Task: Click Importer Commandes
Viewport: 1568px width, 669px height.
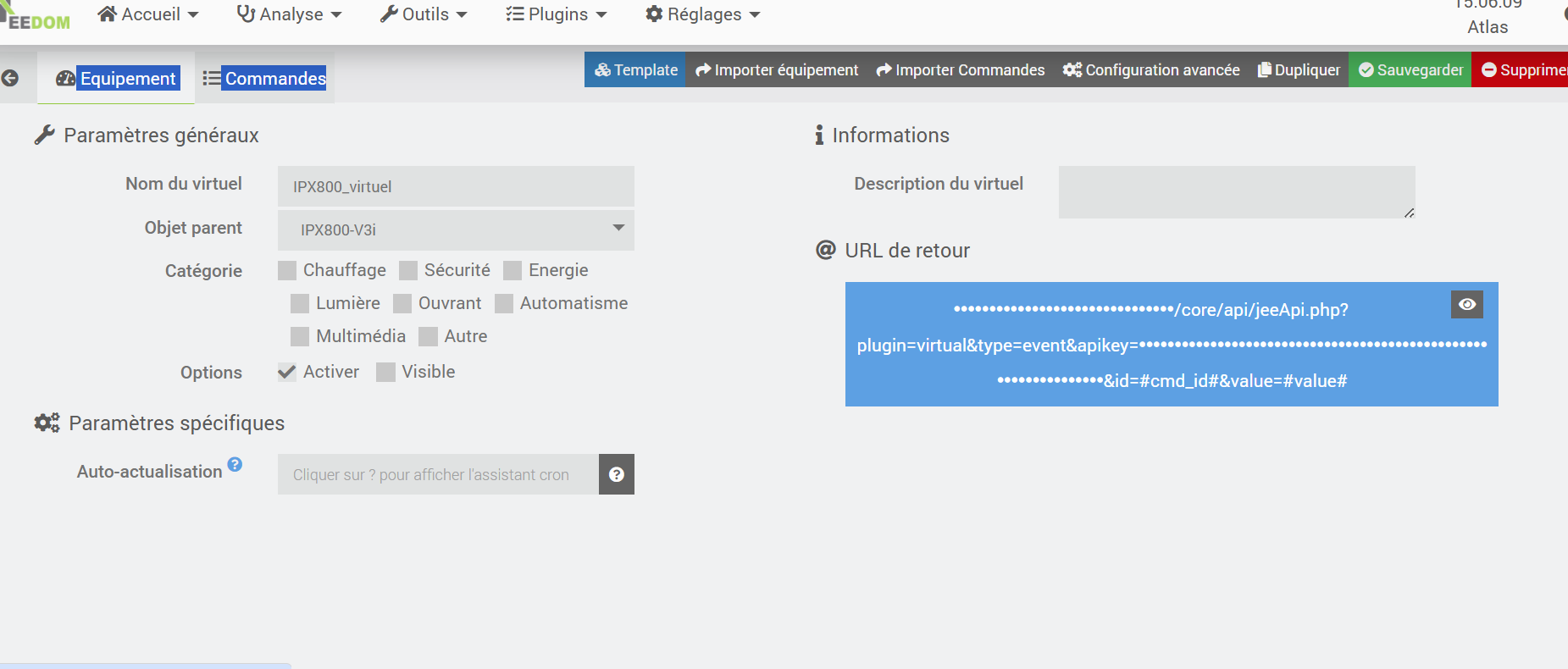Action: click(x=961, y=70)
